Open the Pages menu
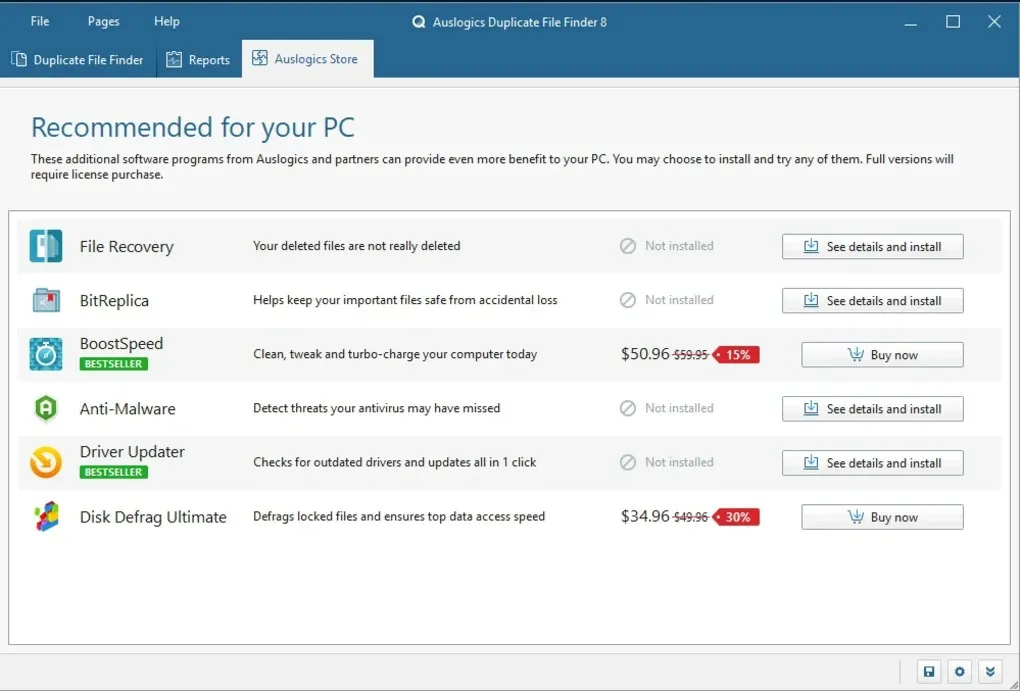 103,21
